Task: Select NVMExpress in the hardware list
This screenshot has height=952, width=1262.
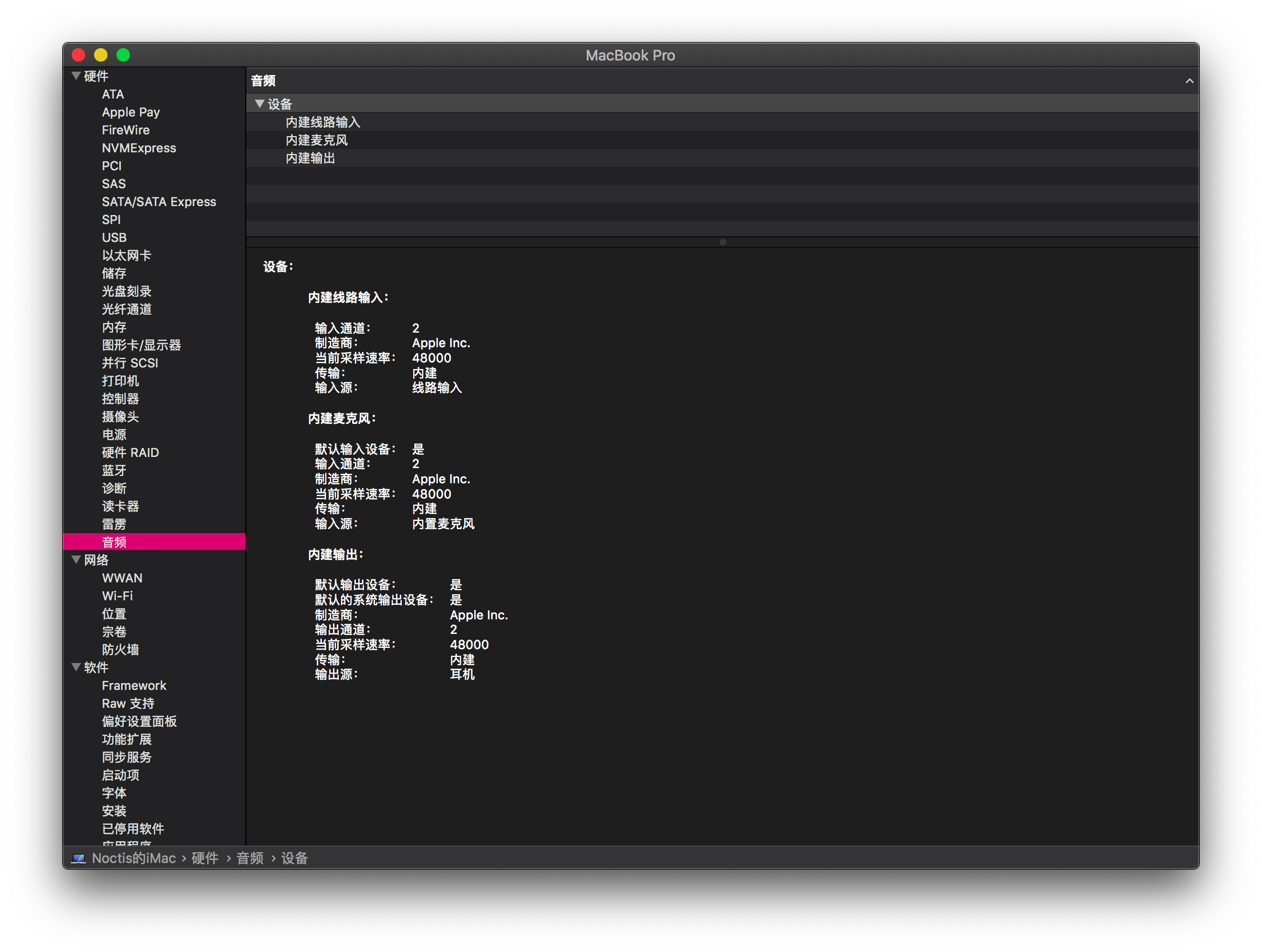Action: pyautogui.click(x=139, y=148)
